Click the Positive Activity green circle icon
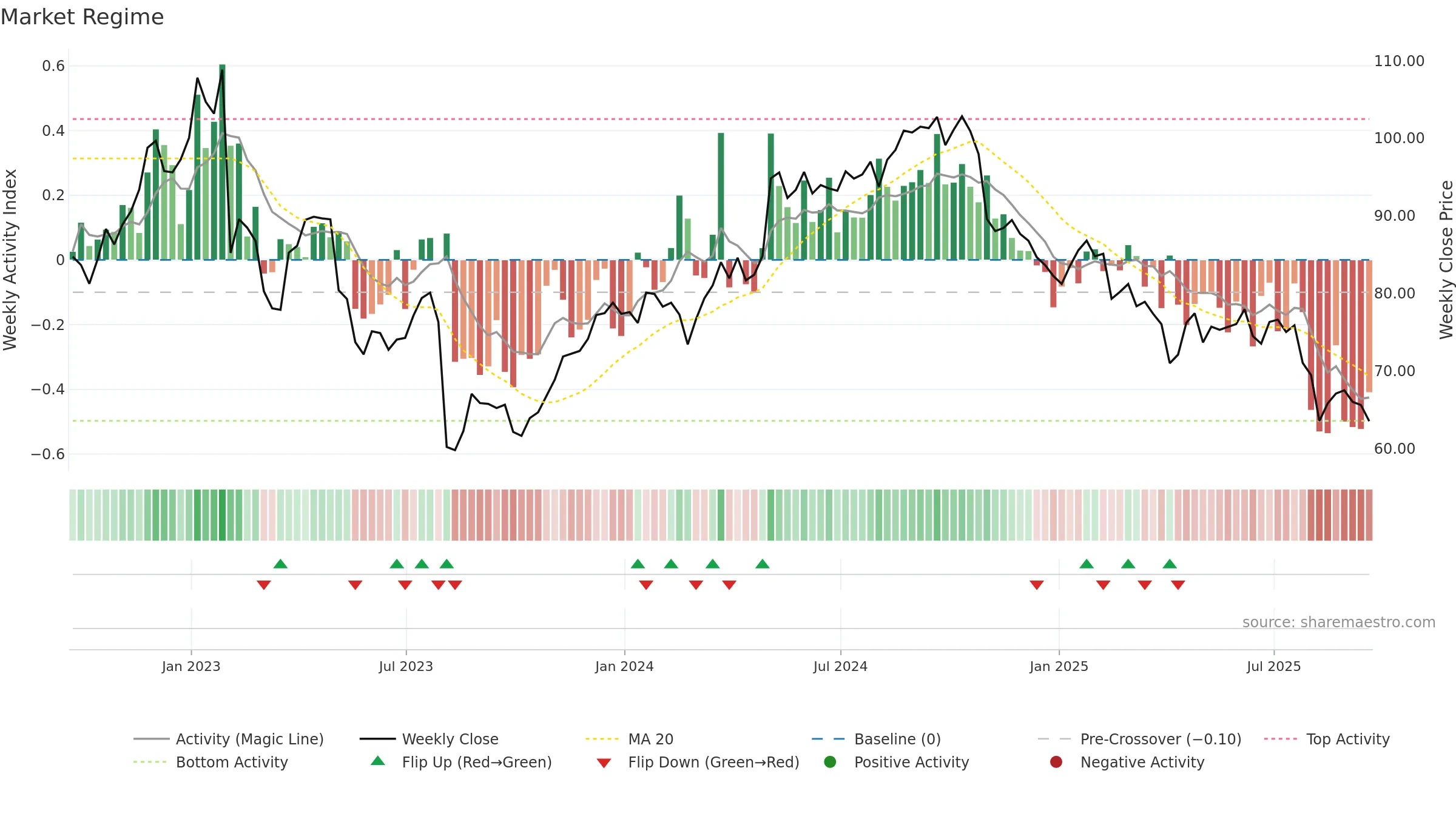 tap(830, 761)
